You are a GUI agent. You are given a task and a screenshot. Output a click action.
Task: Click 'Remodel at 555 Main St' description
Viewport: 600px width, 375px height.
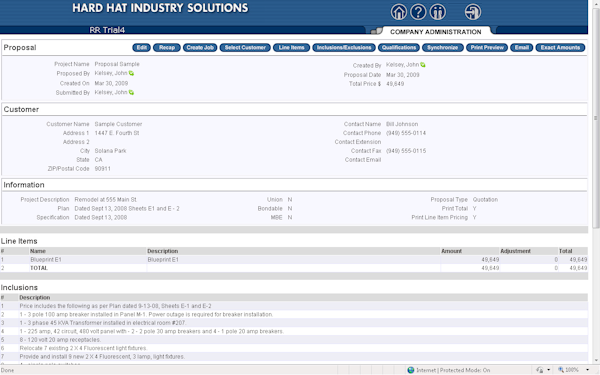[105, 199]
